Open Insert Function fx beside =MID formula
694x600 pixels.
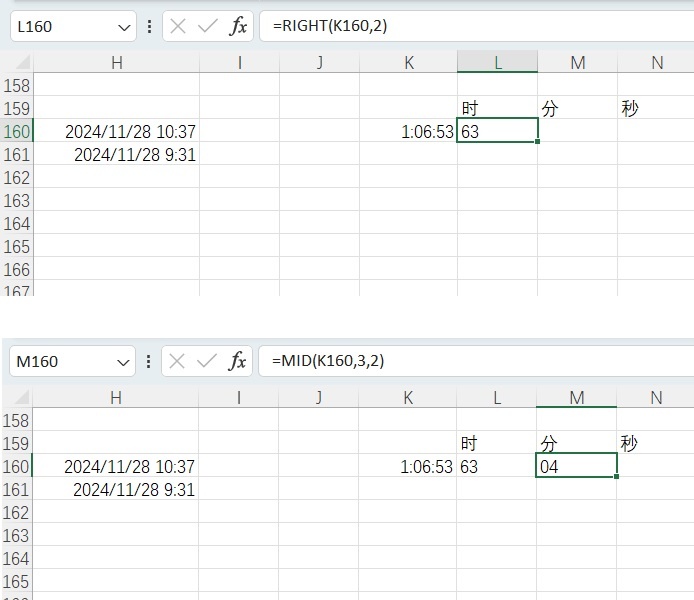point(237,362)
